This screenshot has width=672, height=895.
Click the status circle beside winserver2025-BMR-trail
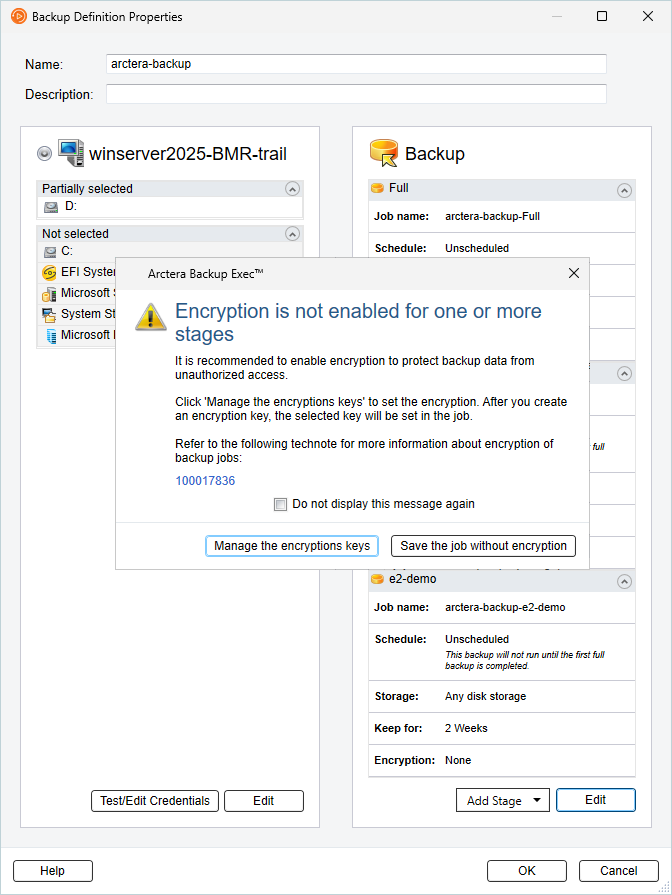(45, 154)
